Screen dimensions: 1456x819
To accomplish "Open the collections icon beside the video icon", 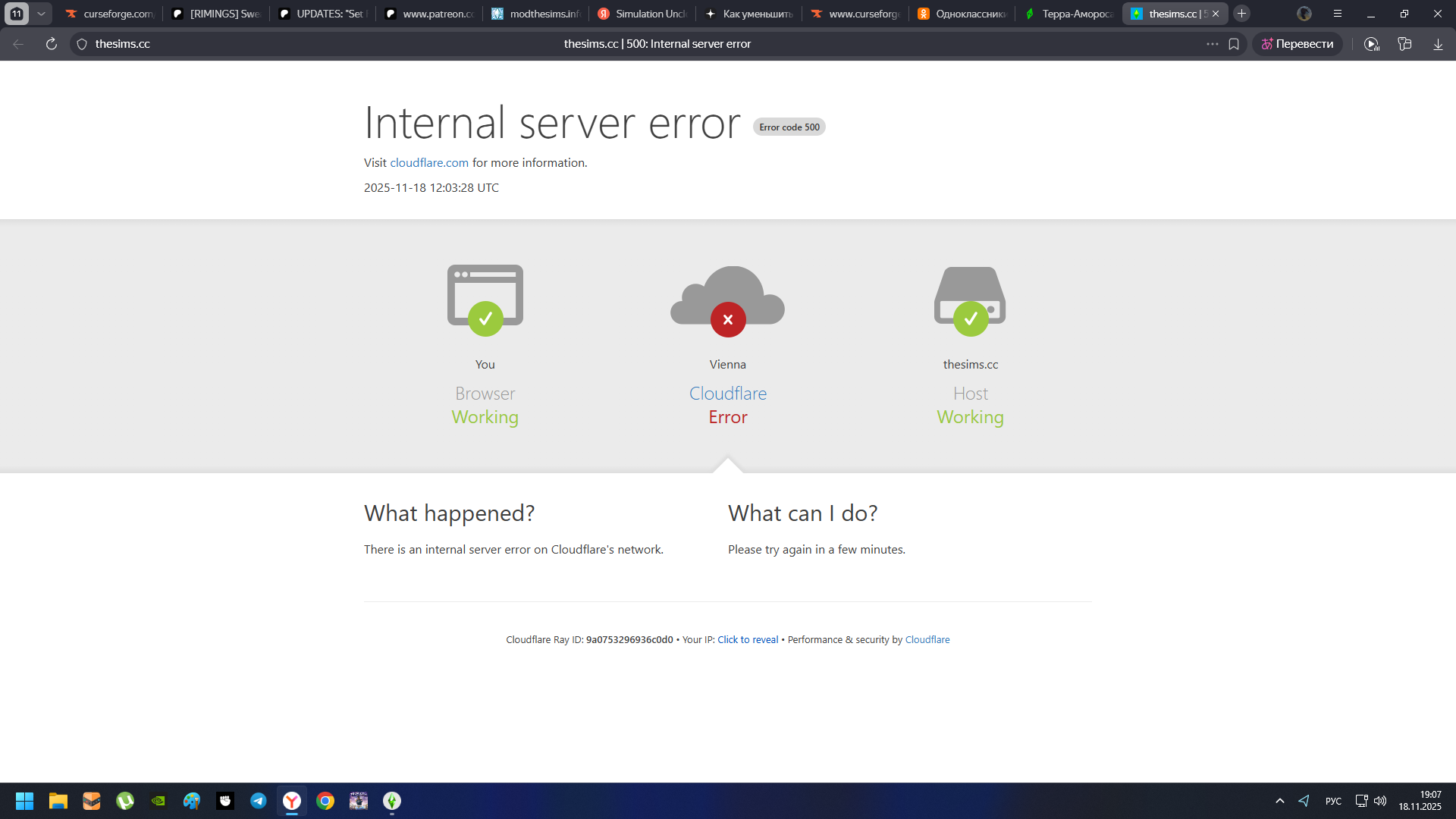I will (x=1404, y=44).
